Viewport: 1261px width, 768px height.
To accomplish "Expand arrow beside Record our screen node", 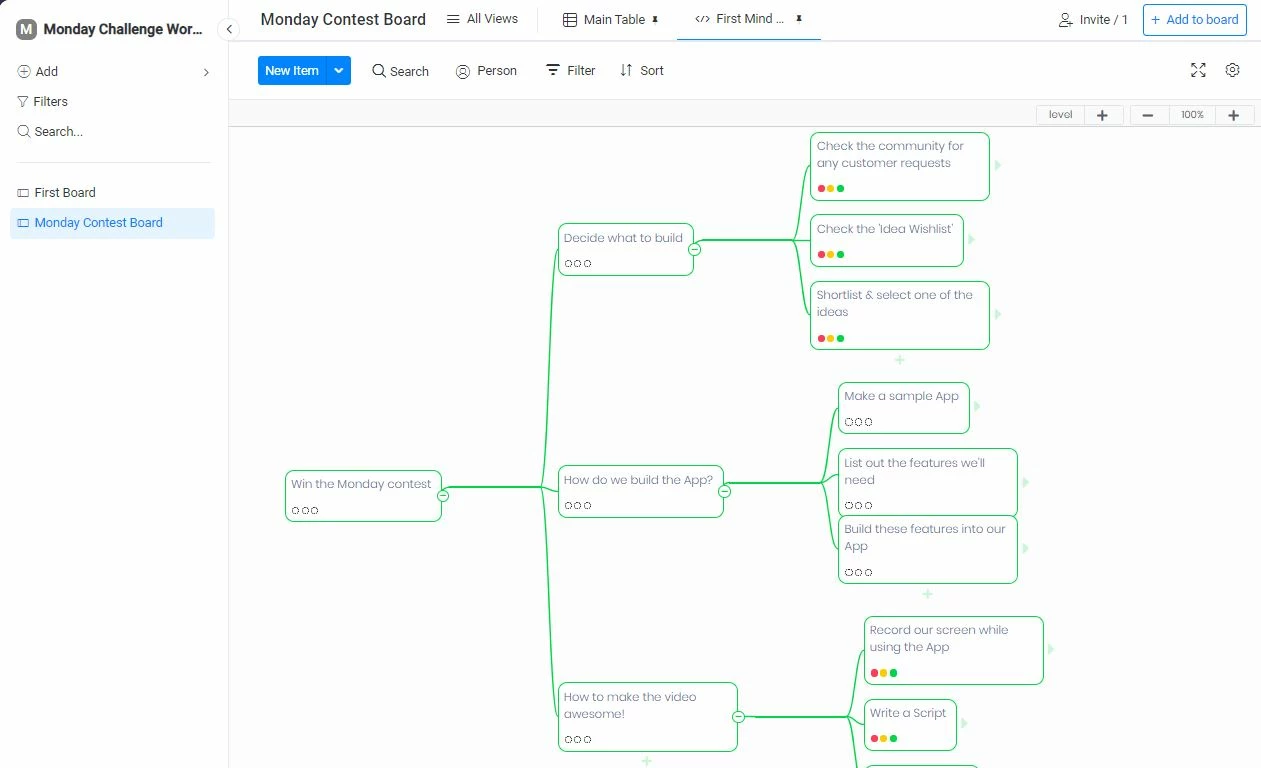I will click(1051, 649).
